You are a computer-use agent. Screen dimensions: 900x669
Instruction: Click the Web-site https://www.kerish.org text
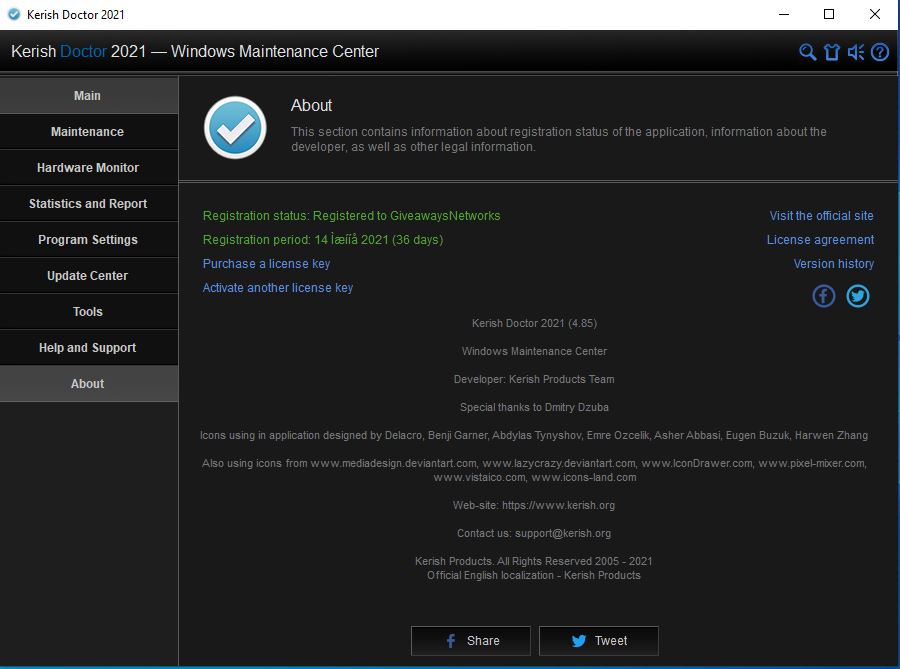[534, 505]
